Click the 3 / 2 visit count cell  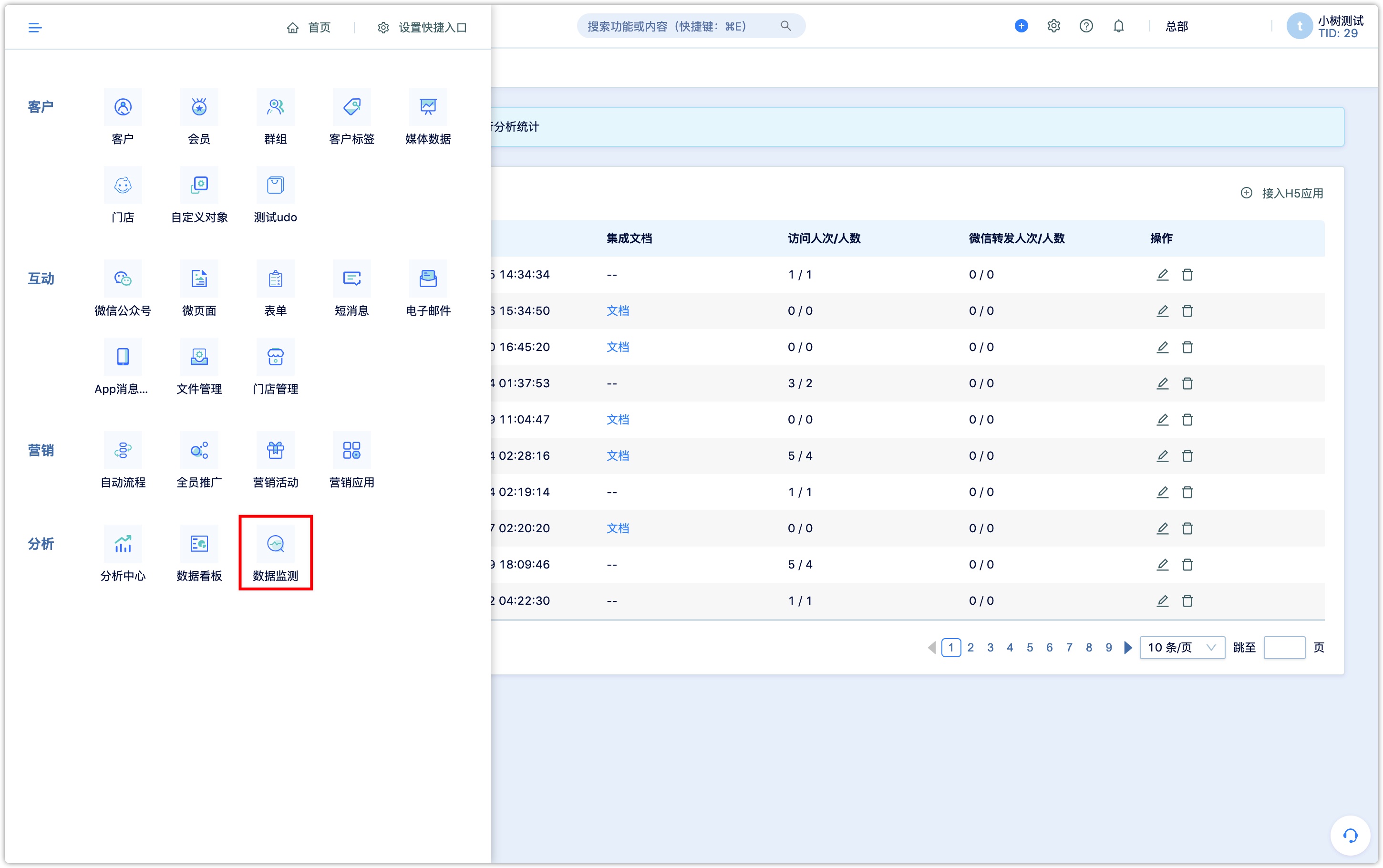point(800,383)
